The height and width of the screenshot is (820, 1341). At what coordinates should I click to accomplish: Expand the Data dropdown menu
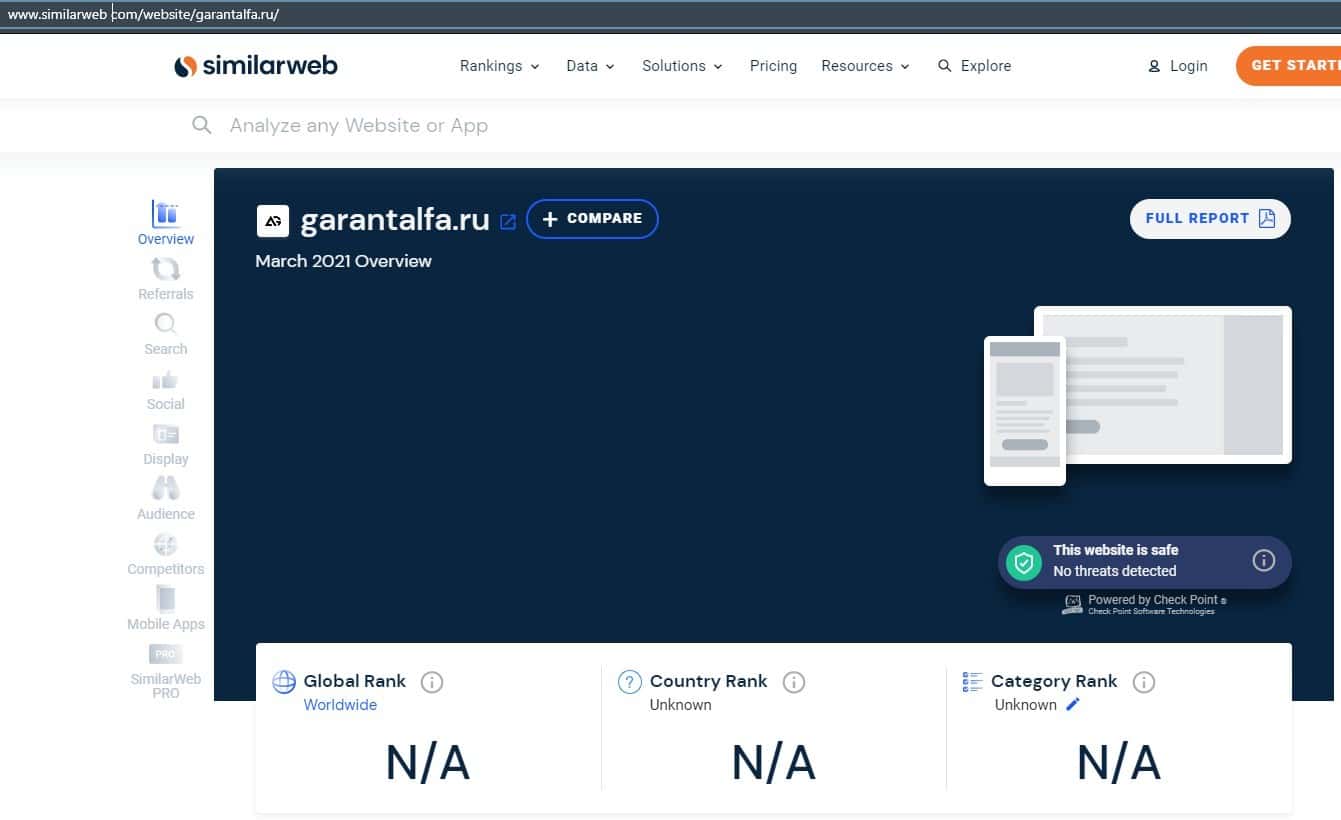(591, 66)
